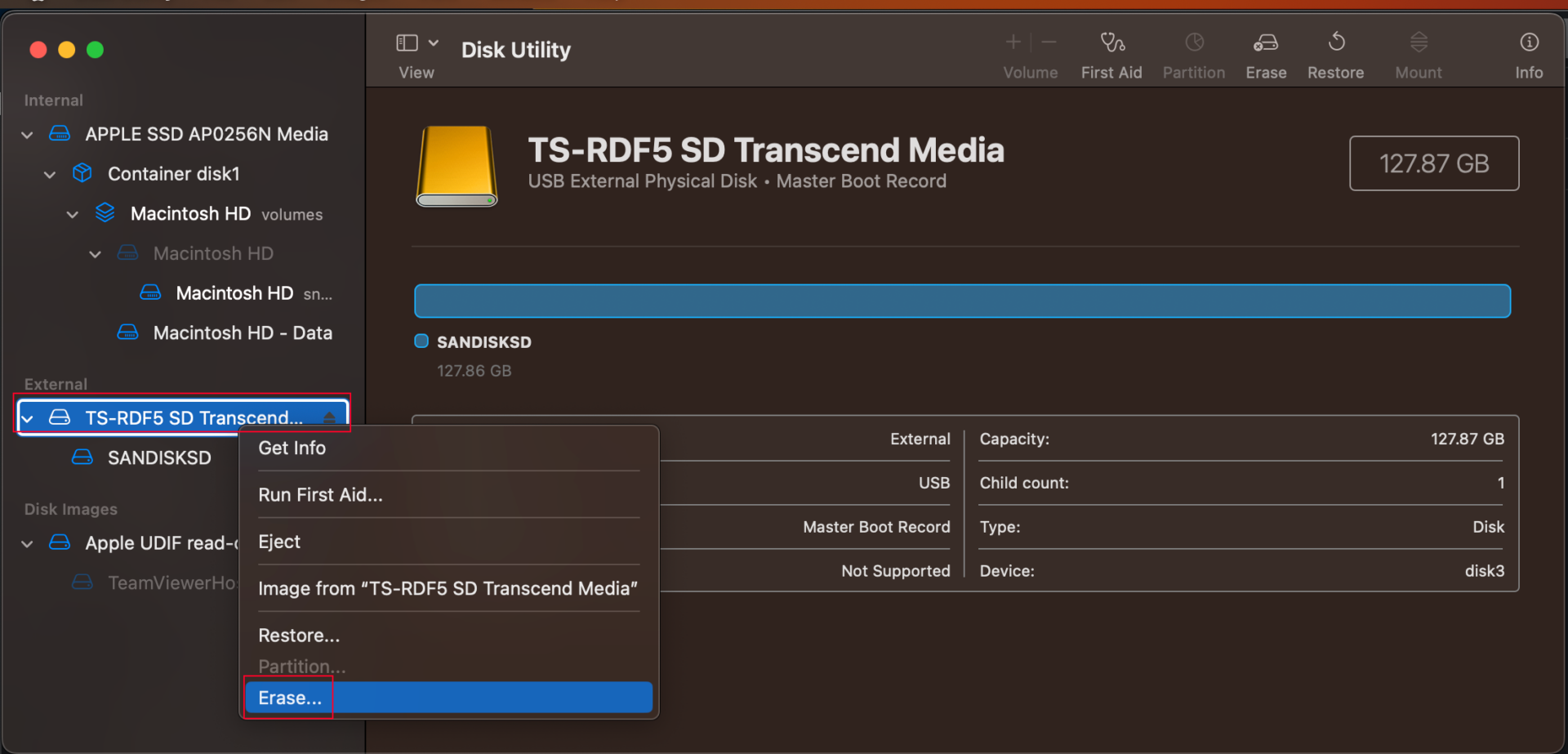Run First Aid from the toolbar
The height and width of the screenshot is (754, 1568).
click(1111, 42)
